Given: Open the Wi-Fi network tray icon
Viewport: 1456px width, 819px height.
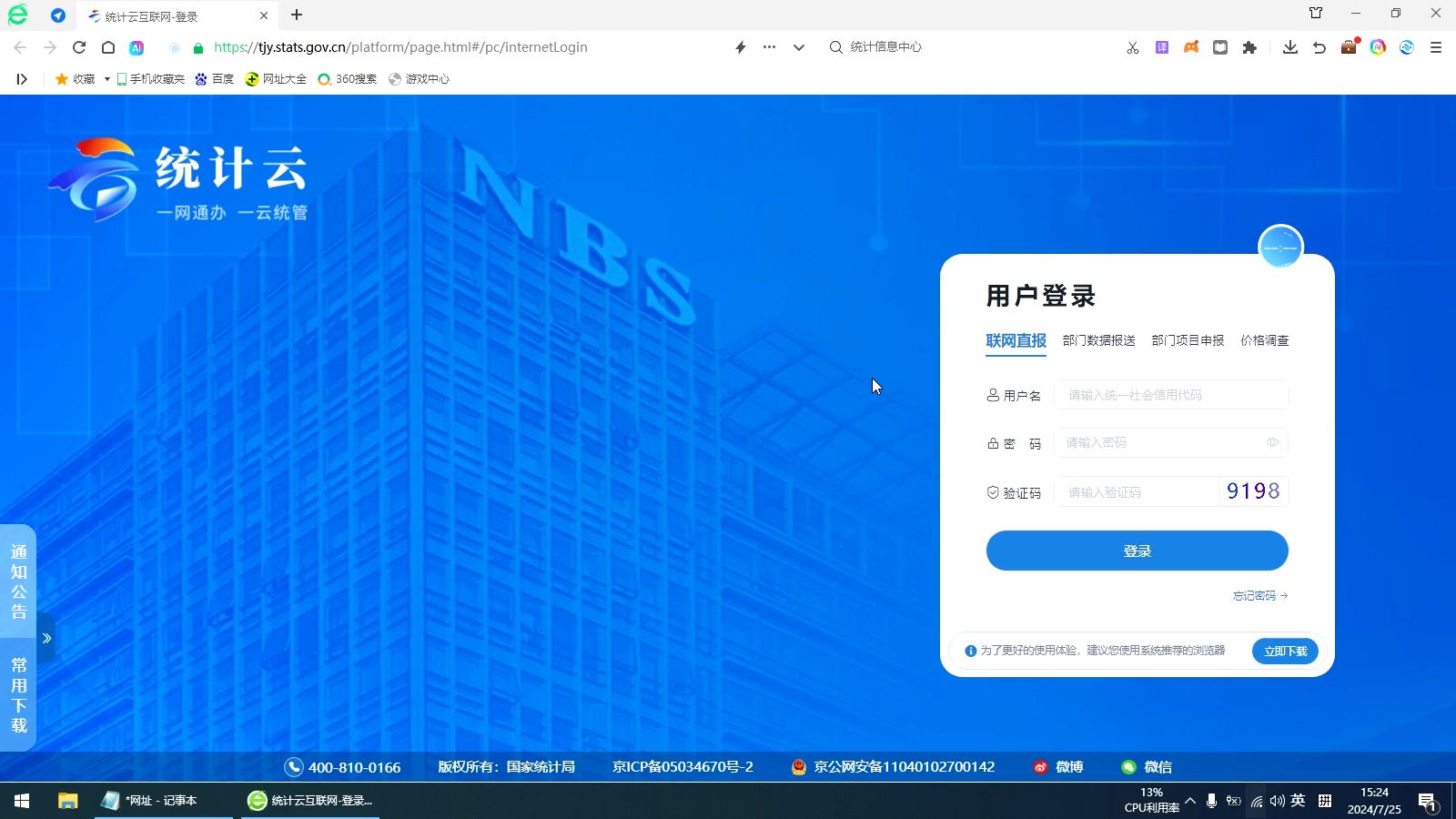Looking at the screenshot, I should pos(1256,801).
